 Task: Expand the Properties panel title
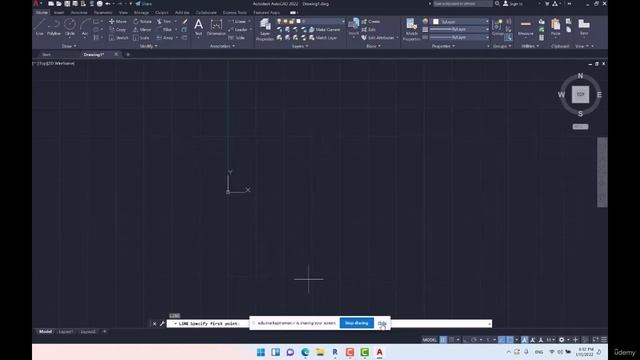click(x=443, y=46)
